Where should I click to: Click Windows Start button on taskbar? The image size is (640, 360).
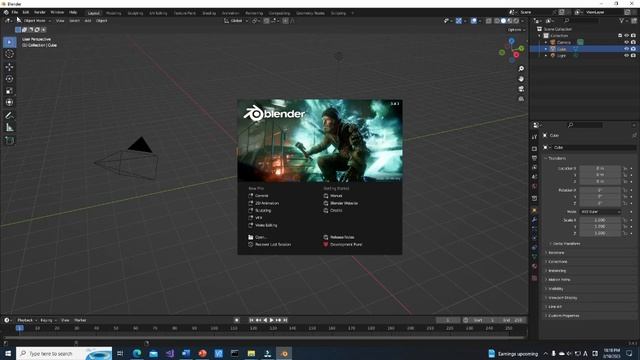coord(8,353)
